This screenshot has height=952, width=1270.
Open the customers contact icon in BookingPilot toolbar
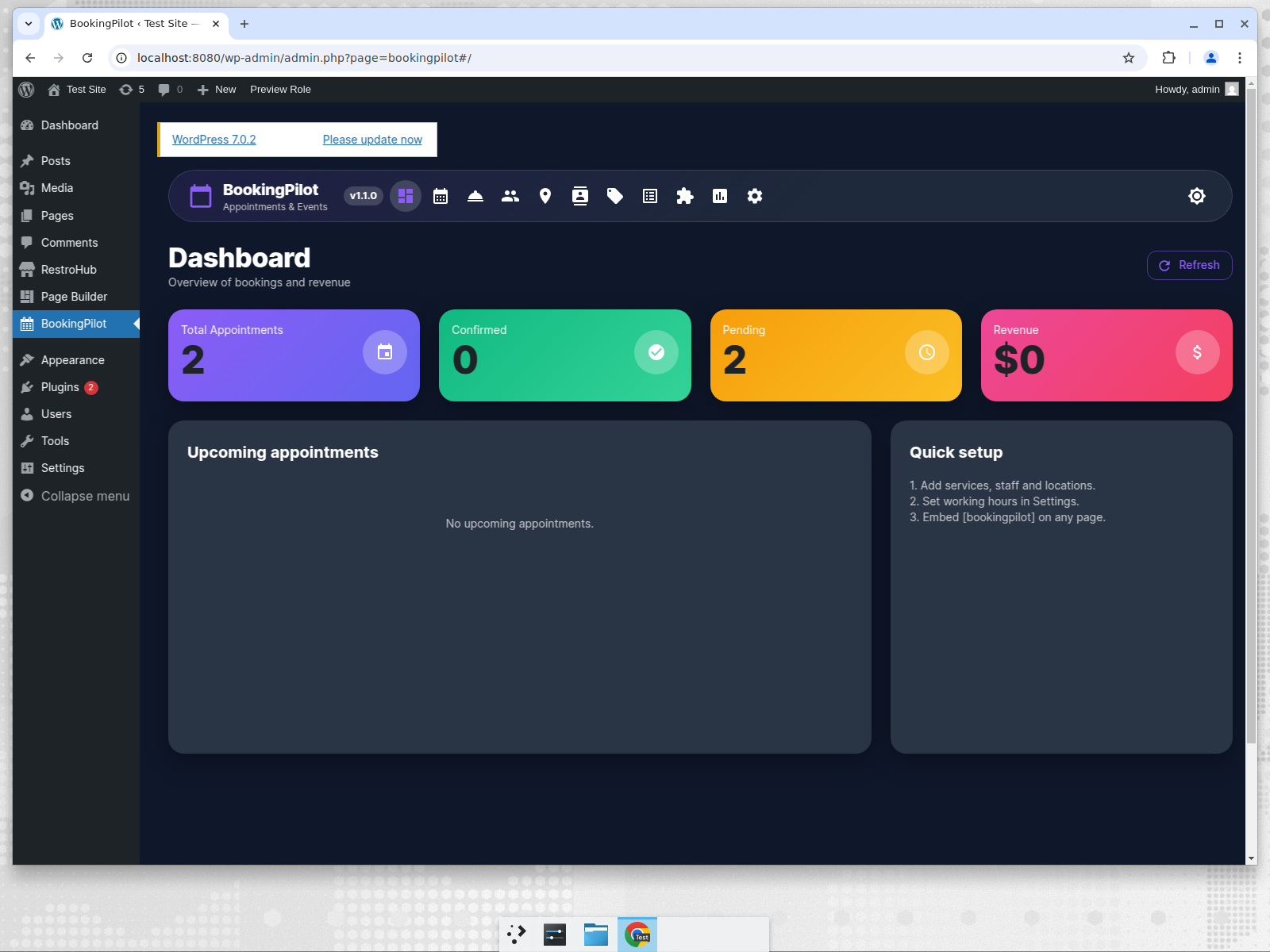click(580, 196)
